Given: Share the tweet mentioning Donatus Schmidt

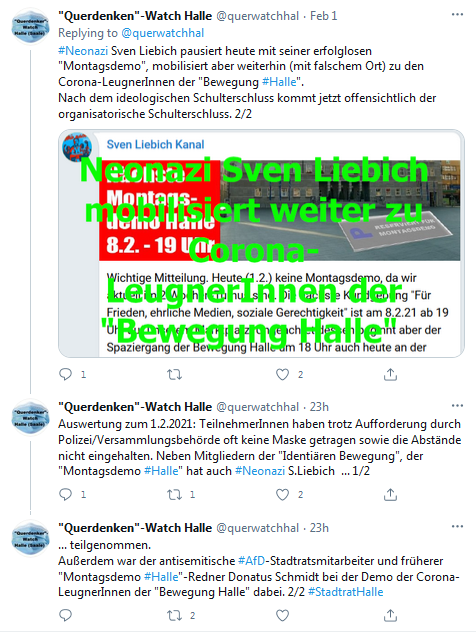Looking at the screenshot, I should 390,615.
